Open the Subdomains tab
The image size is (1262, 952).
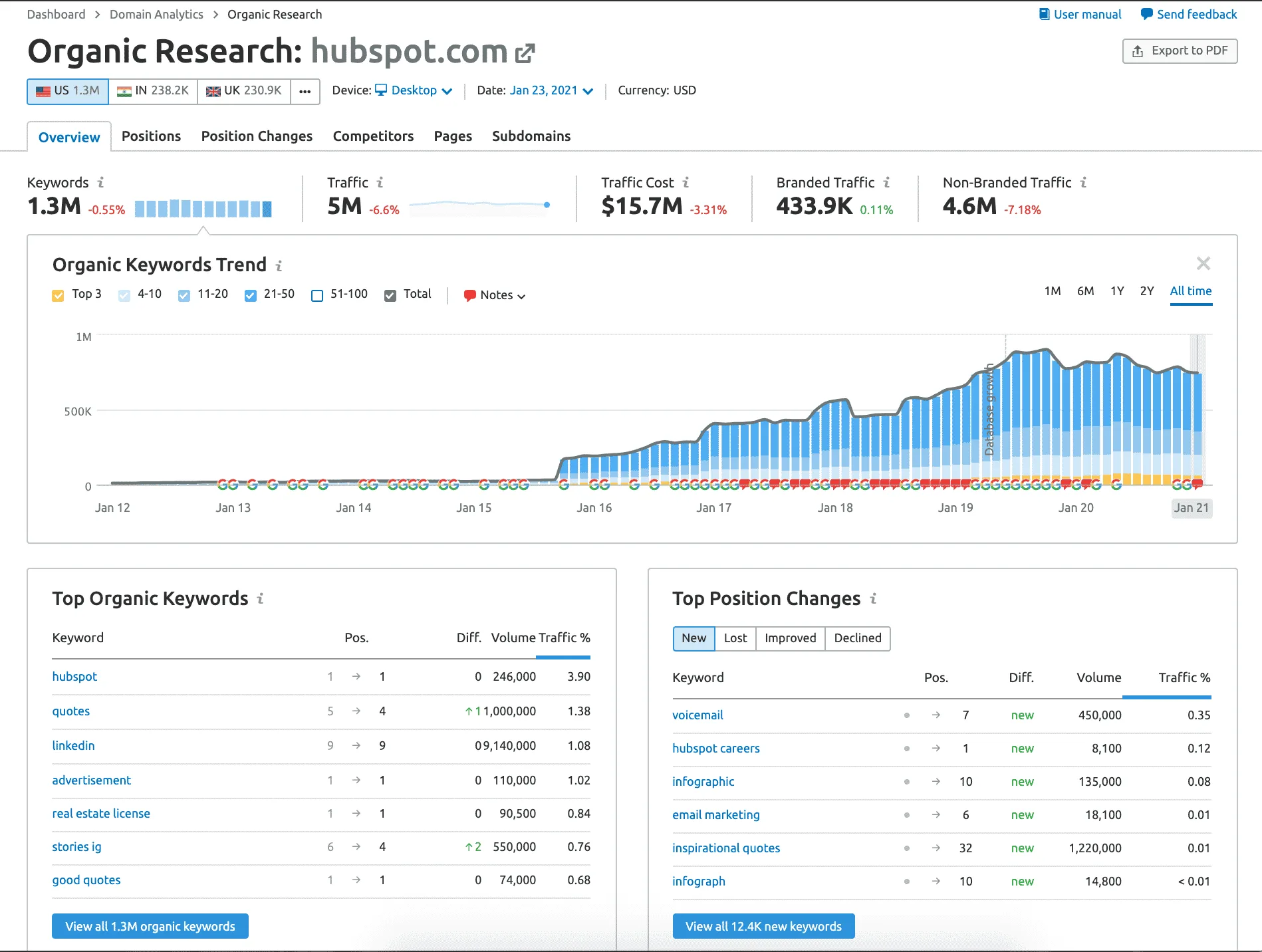click(531, 136)
